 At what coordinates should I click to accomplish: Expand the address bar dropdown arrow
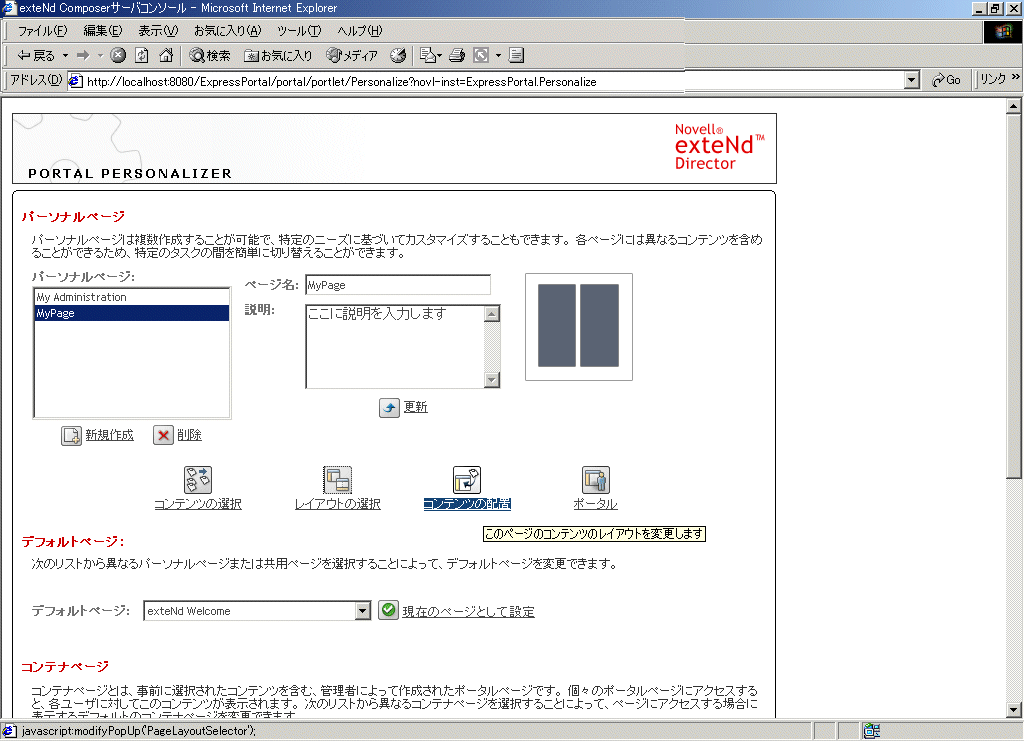click(912, 80)
